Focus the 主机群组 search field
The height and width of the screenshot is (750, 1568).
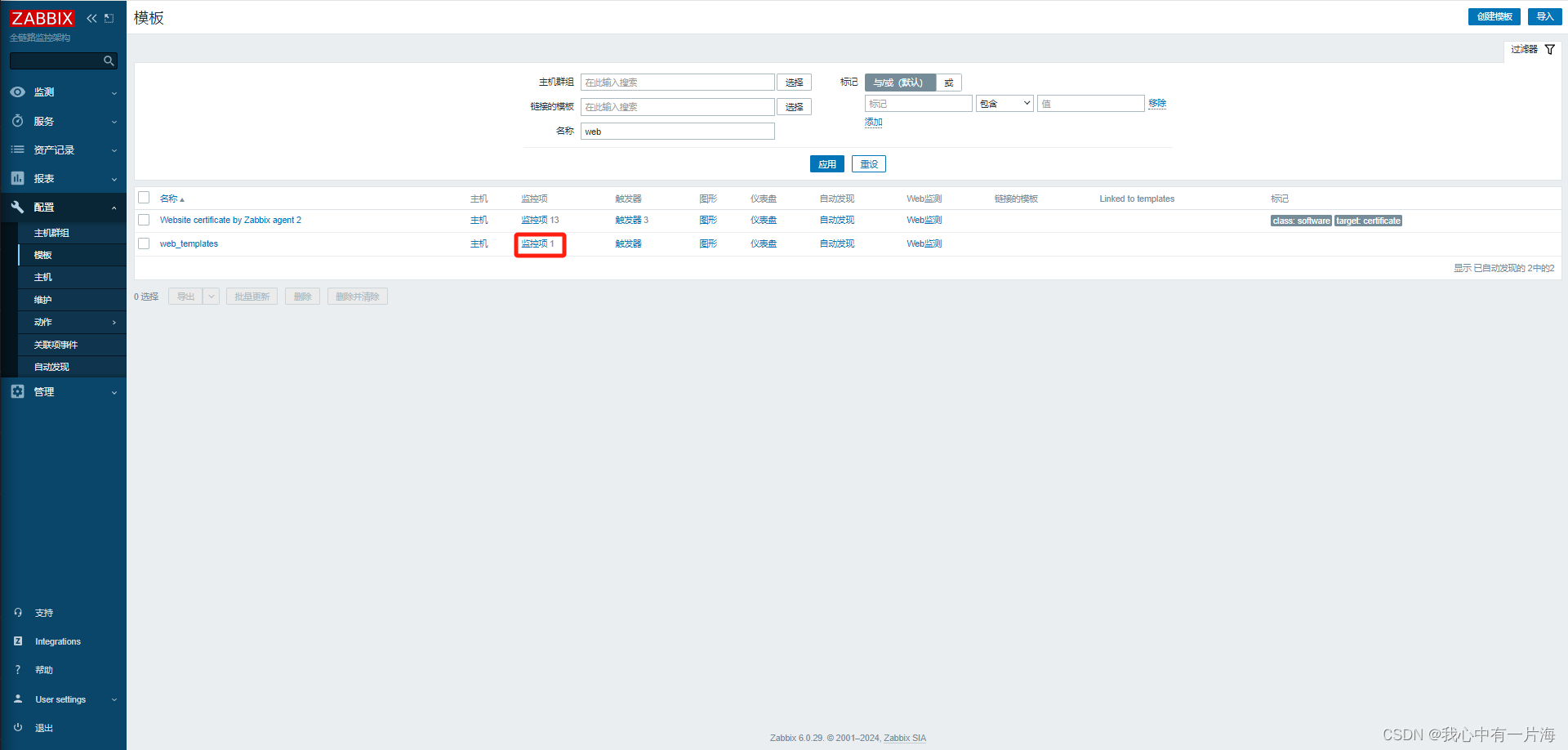tap(677, 83)
